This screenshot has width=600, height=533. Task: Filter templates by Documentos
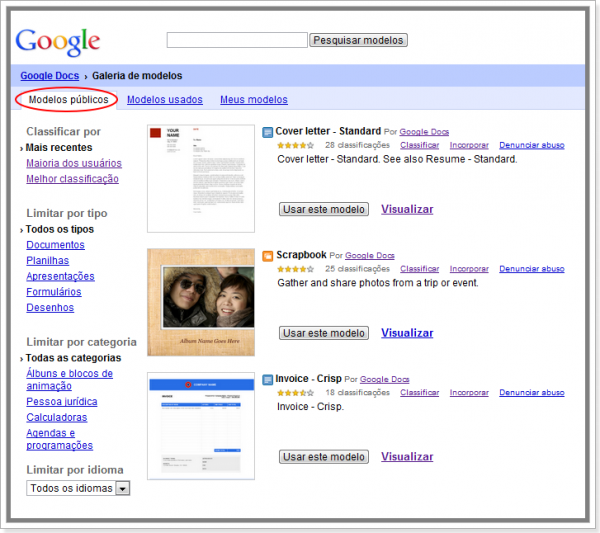[55, 245]
